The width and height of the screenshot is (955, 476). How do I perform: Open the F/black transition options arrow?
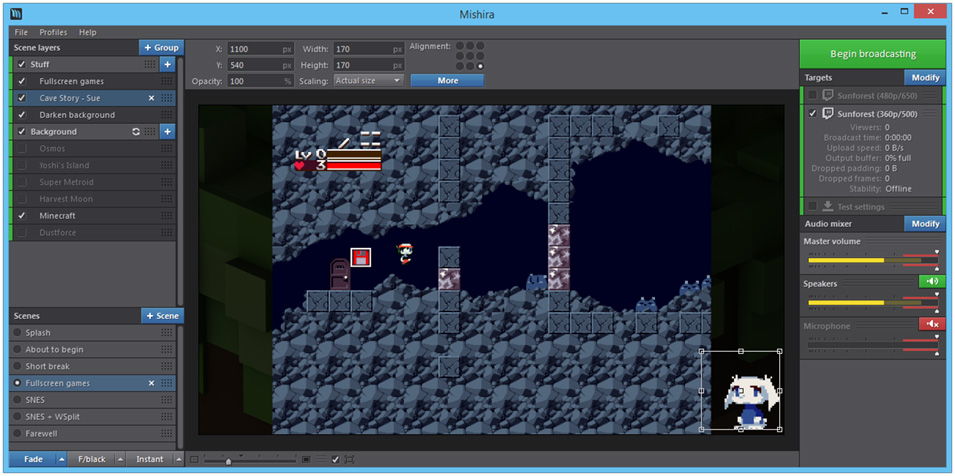point(121,460)
